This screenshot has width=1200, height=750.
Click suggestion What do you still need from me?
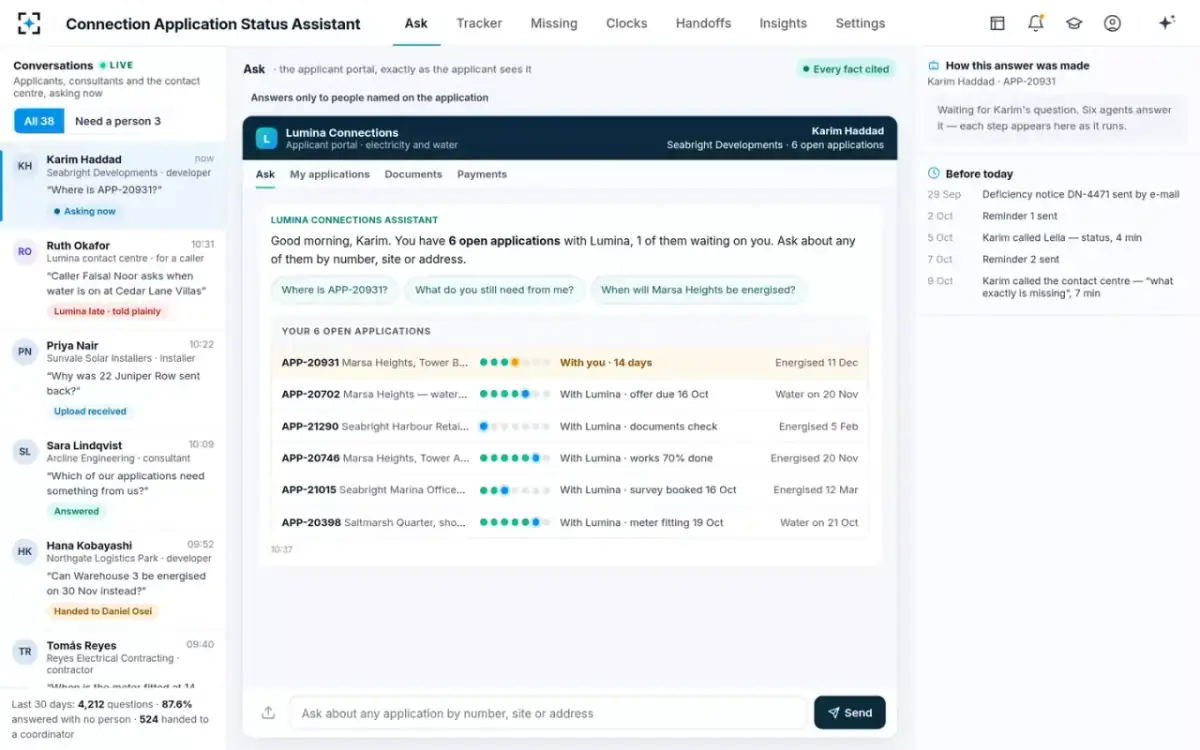click(x=494, y=290)
